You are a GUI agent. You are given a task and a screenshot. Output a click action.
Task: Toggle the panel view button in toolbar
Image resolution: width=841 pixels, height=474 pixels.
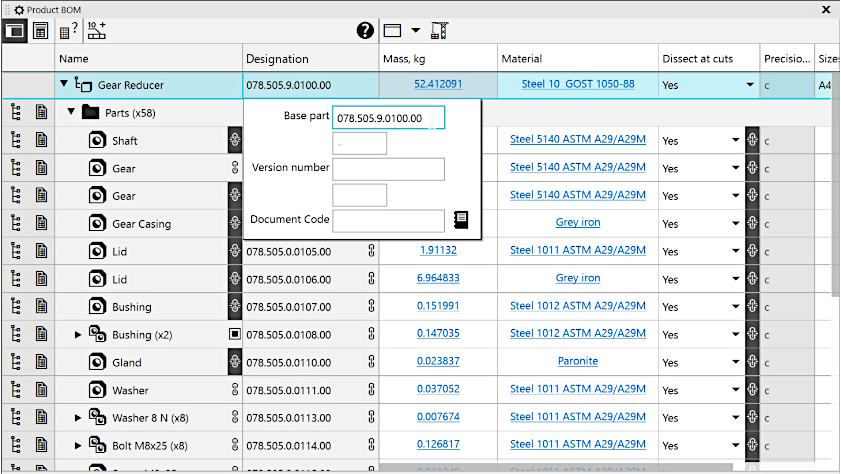coord(17,30)
